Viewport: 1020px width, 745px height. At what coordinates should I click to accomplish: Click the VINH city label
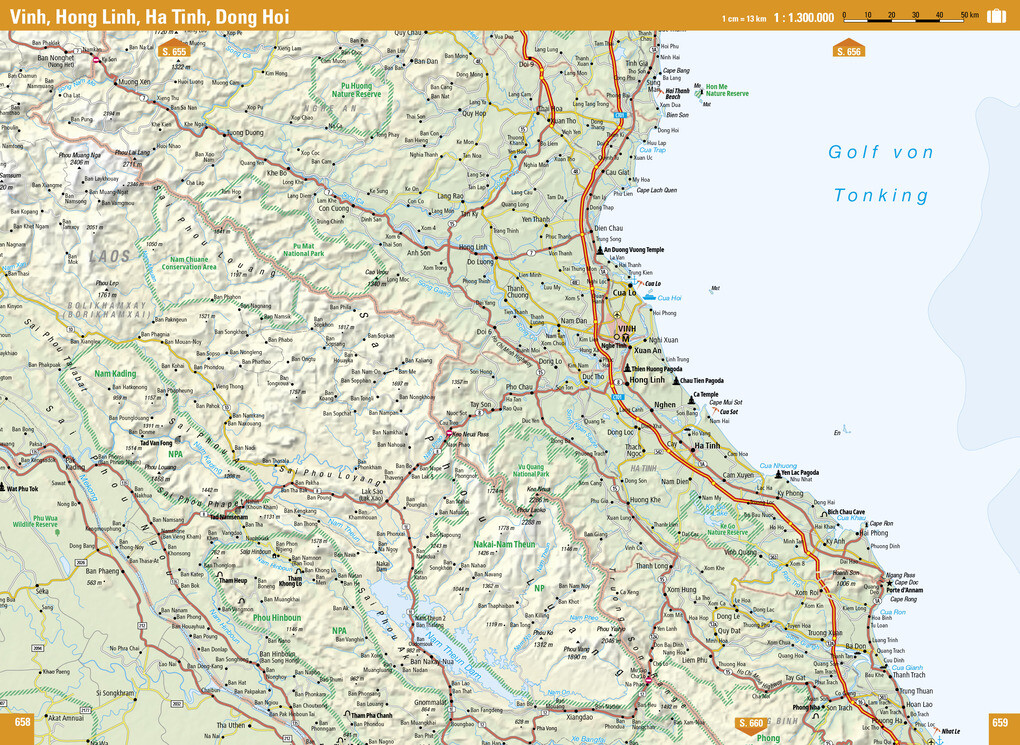(x=627, y=329)
